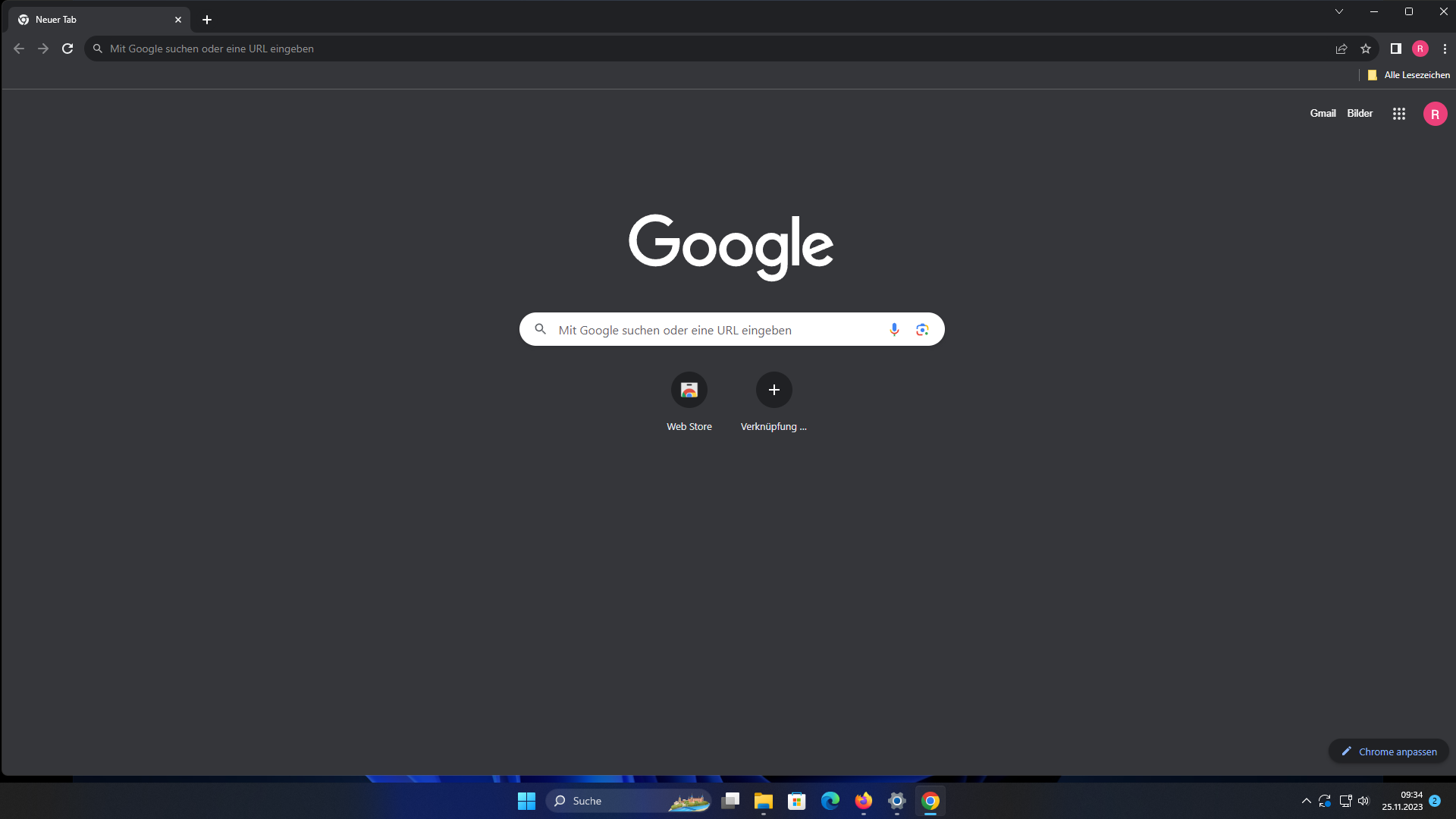Show hidden system tray icons

point(1306,801)
